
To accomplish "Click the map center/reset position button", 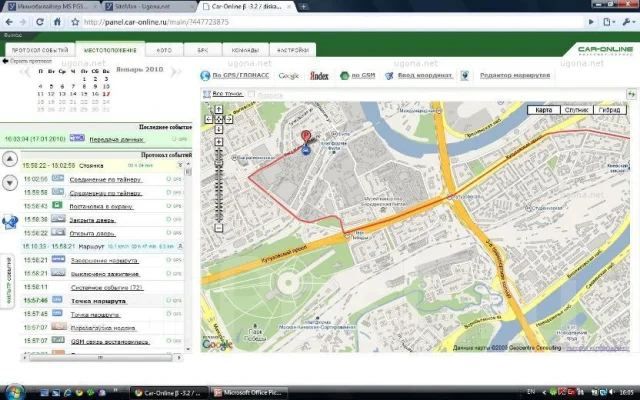I will click(x=219, y=119).
